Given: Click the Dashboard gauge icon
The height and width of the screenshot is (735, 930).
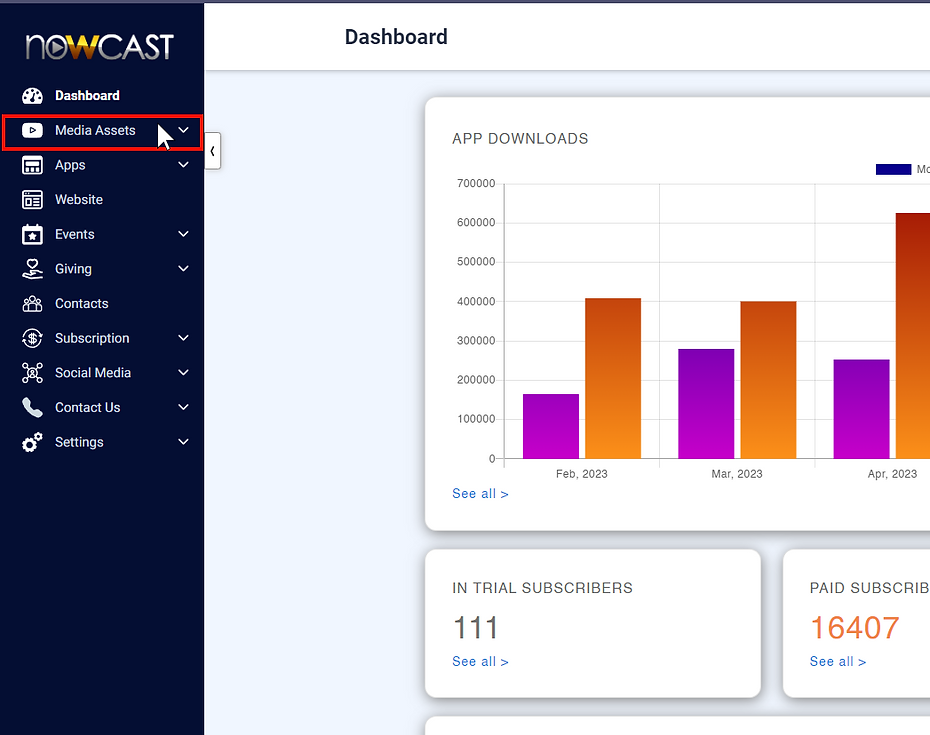Looking at the screenshot, I should pos(33,96).
